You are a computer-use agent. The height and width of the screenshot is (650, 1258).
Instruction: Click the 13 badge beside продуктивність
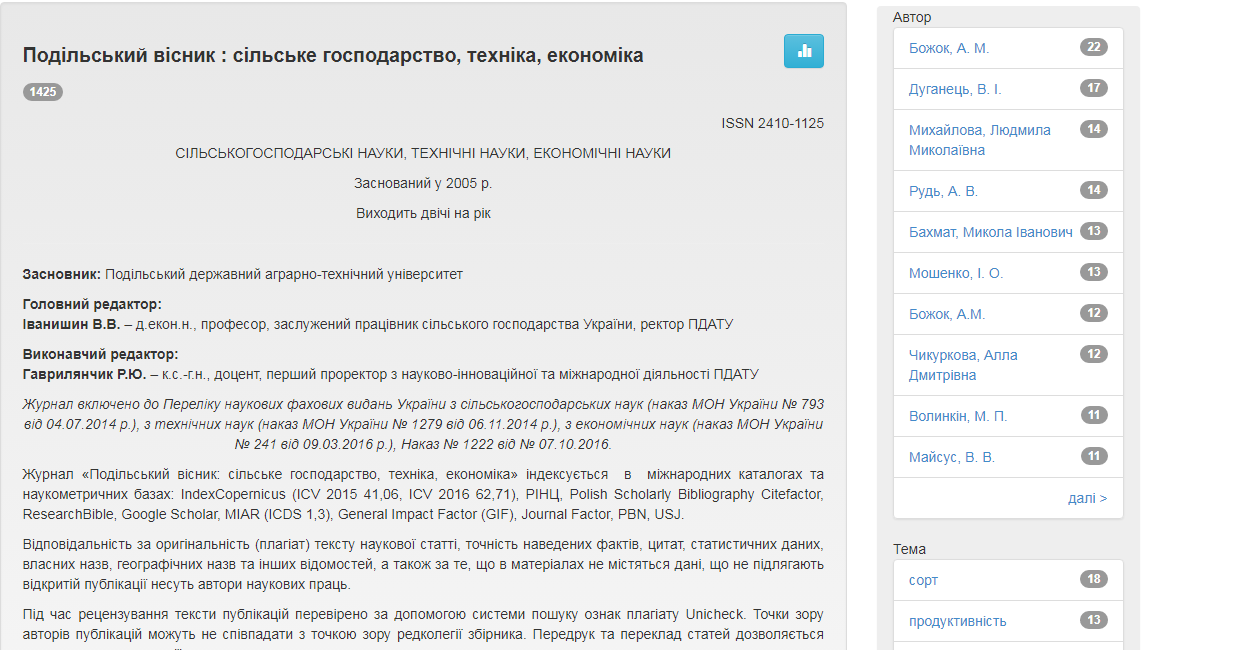1094,620
